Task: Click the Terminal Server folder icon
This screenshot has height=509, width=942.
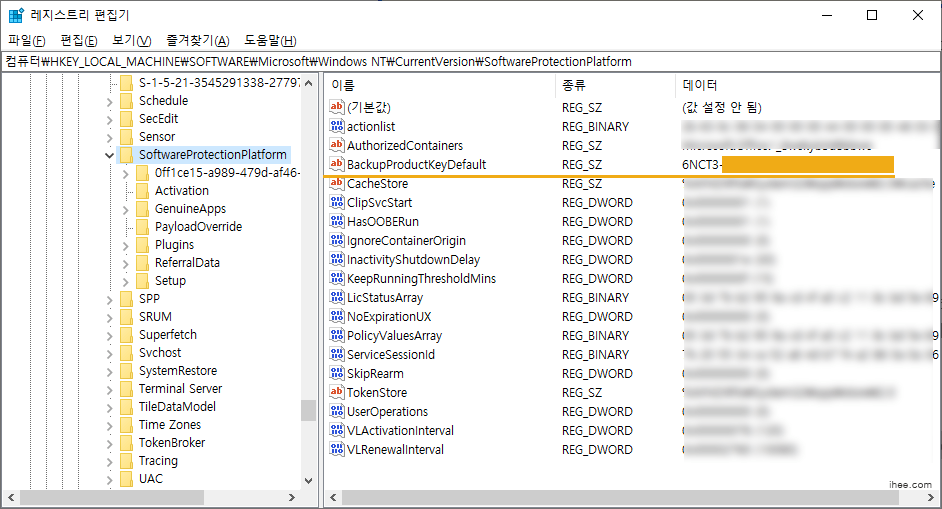Action: click(126, 389)
